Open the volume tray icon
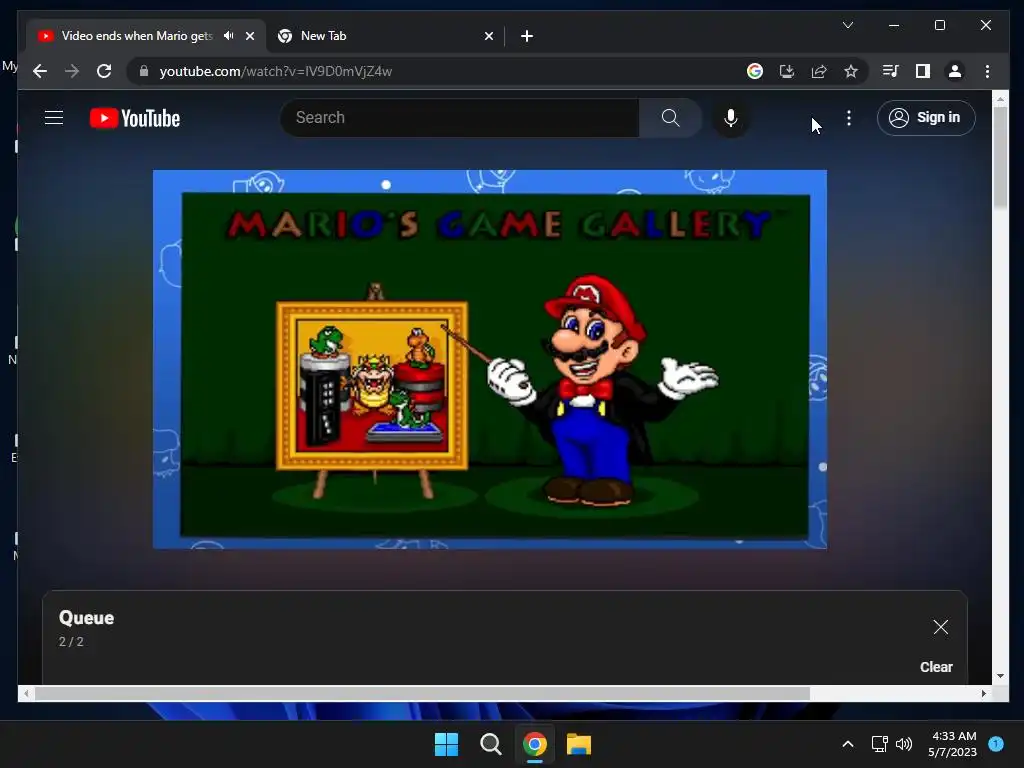Image resolution: width=1024 pixels, height=768 pixels. click(904, 744)
